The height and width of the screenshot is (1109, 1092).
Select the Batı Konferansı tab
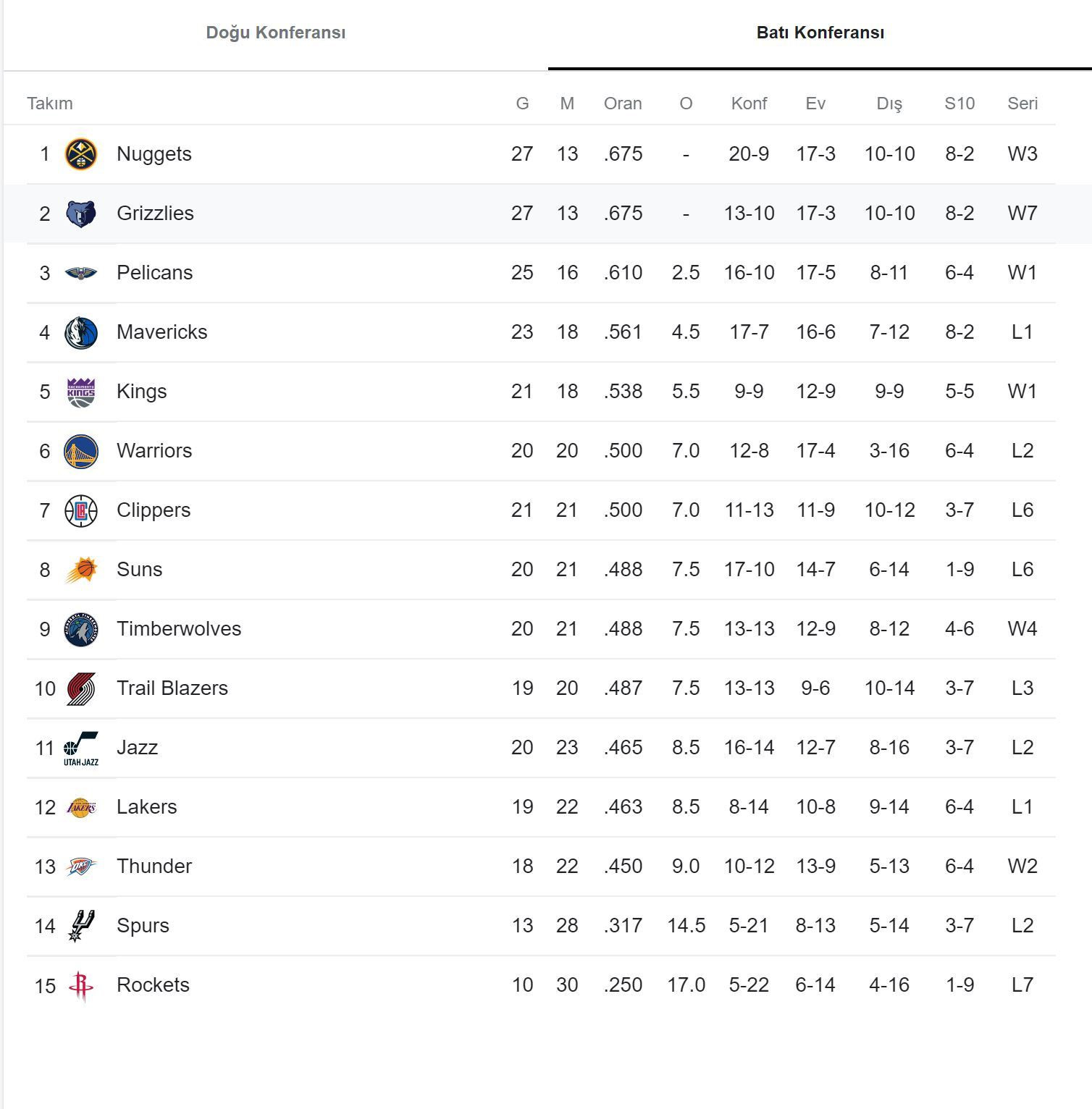[820, 33]
